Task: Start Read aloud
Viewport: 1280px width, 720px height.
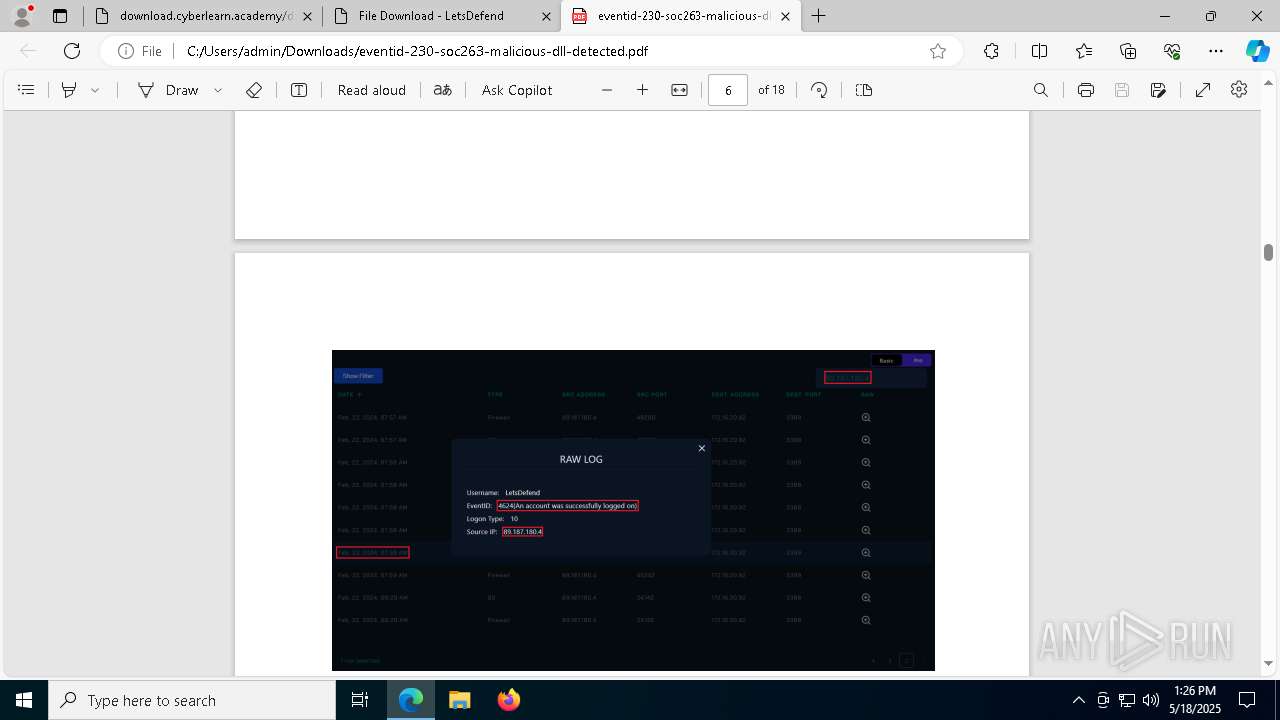Action: click(372, 90)
